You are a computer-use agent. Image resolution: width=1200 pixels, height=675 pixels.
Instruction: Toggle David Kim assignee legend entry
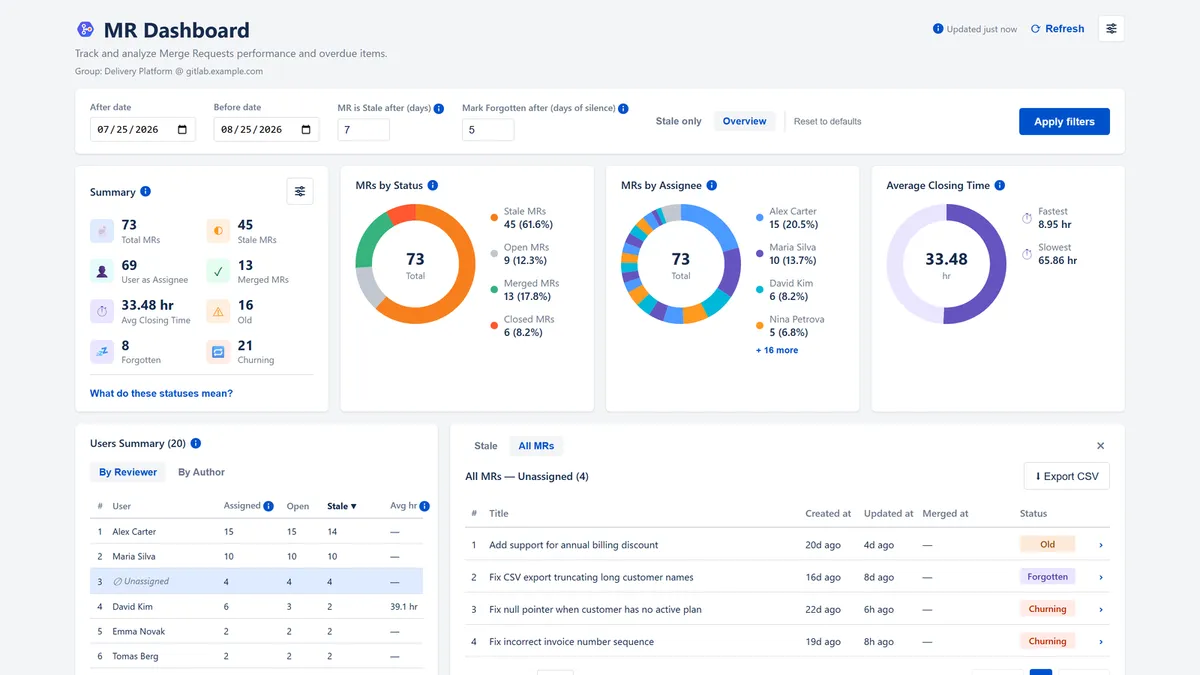784,290
